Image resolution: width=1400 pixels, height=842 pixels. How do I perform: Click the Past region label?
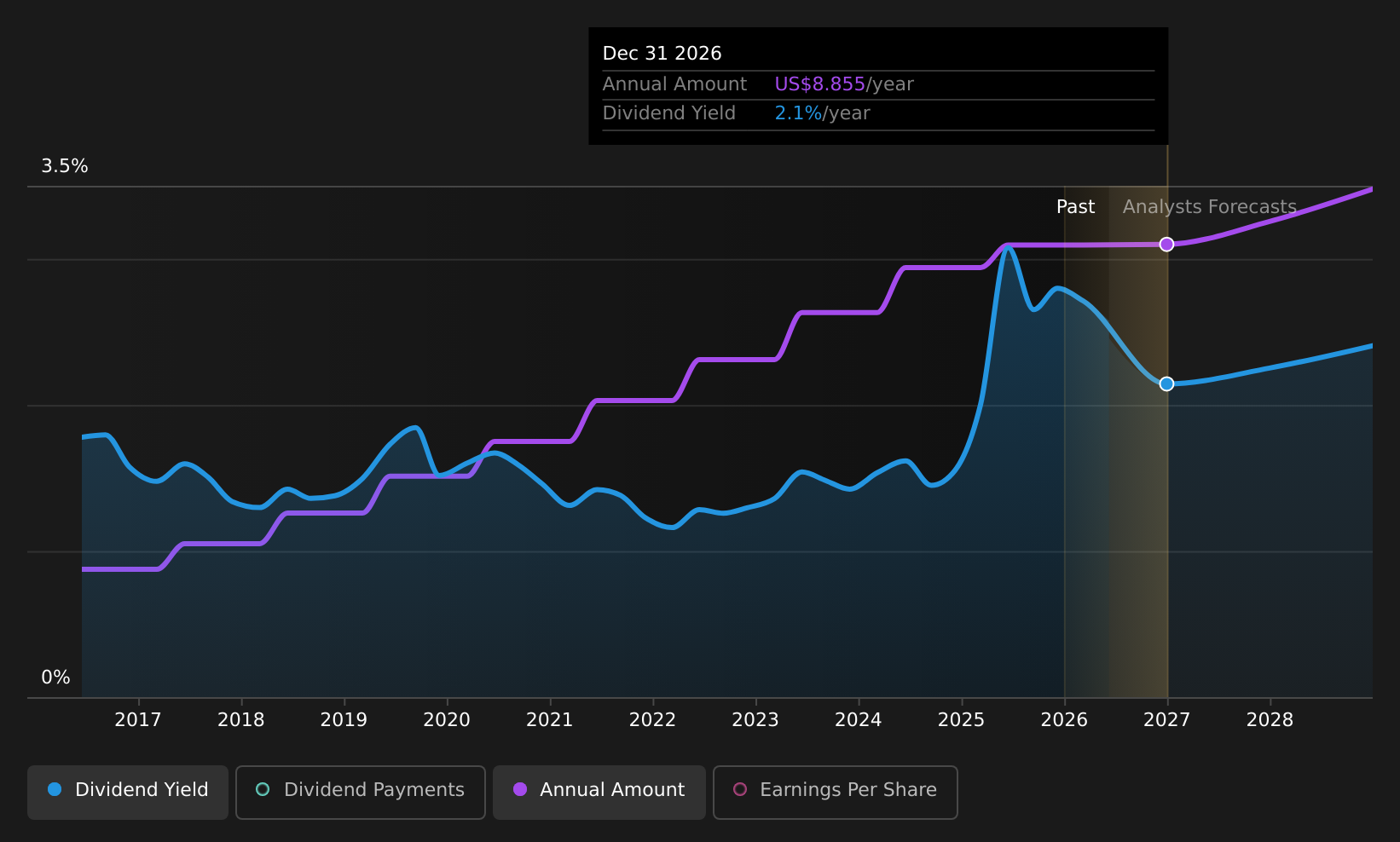[x=1075, y=207]
